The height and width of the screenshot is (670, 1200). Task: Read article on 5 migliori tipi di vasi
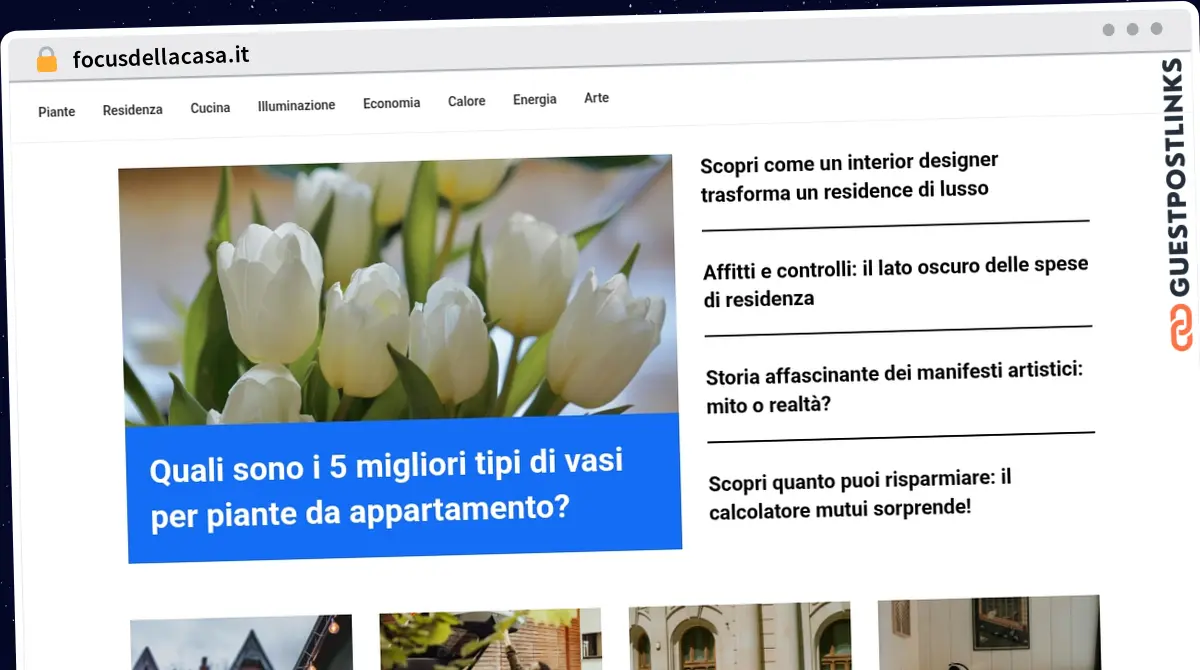(385, 488)
